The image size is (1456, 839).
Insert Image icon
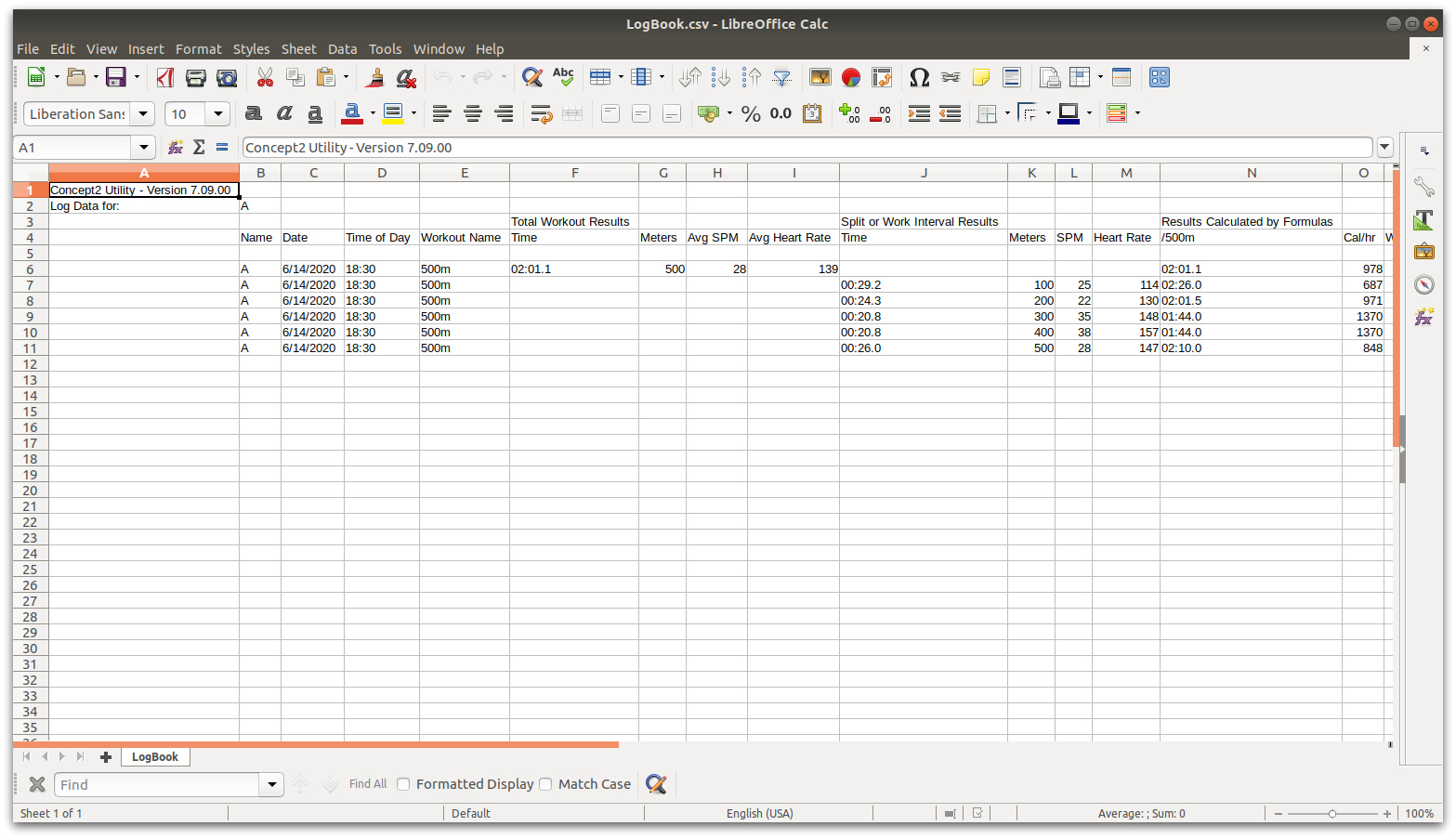coord(820,77)
